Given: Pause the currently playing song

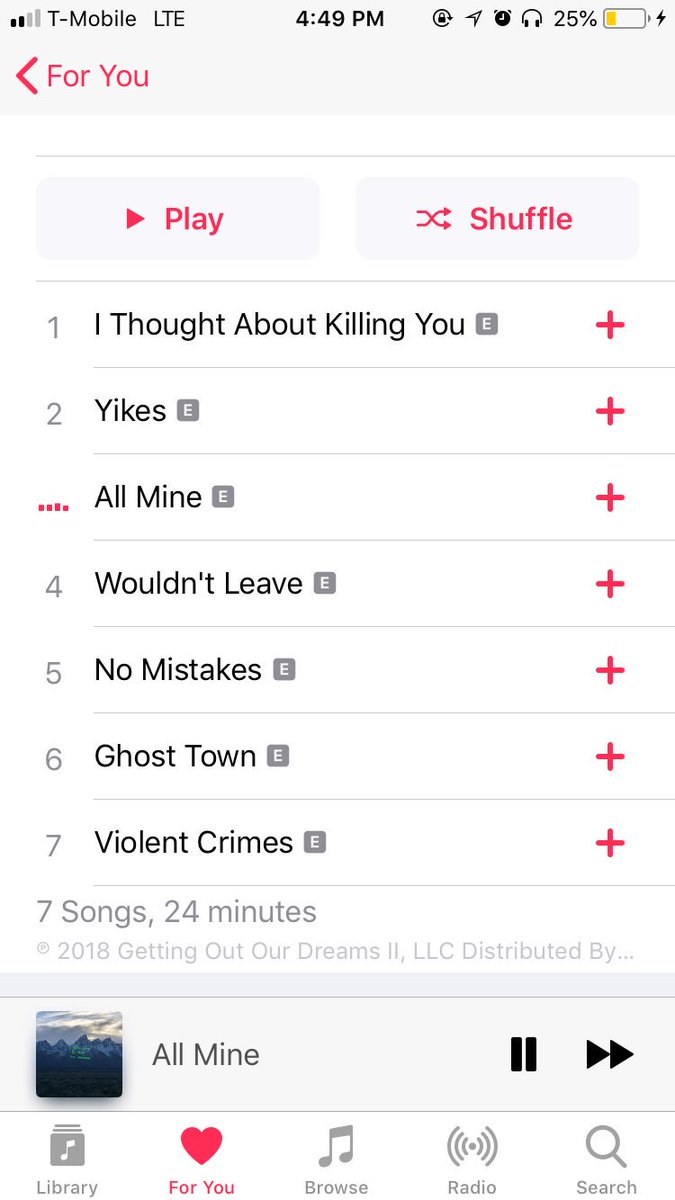Looking at the screenshot, I should tap(523, 1054).
